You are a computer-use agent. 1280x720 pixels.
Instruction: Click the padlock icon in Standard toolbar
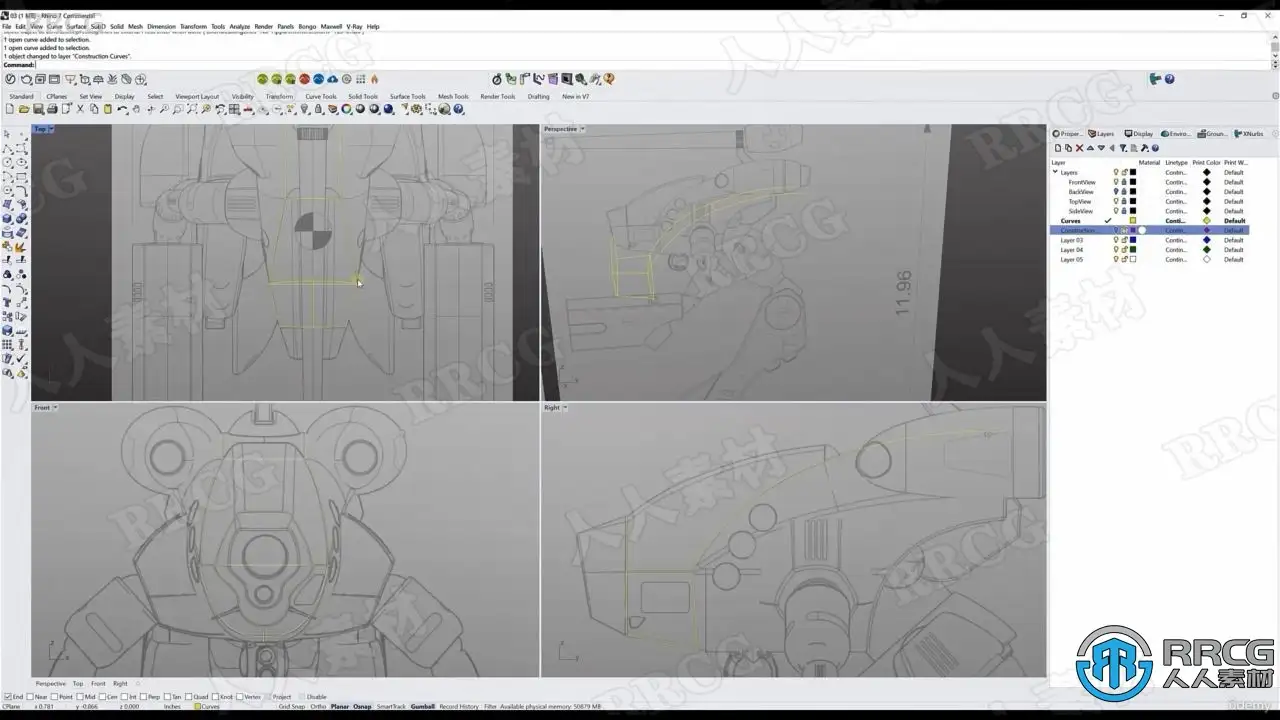(x=318, y=109)
